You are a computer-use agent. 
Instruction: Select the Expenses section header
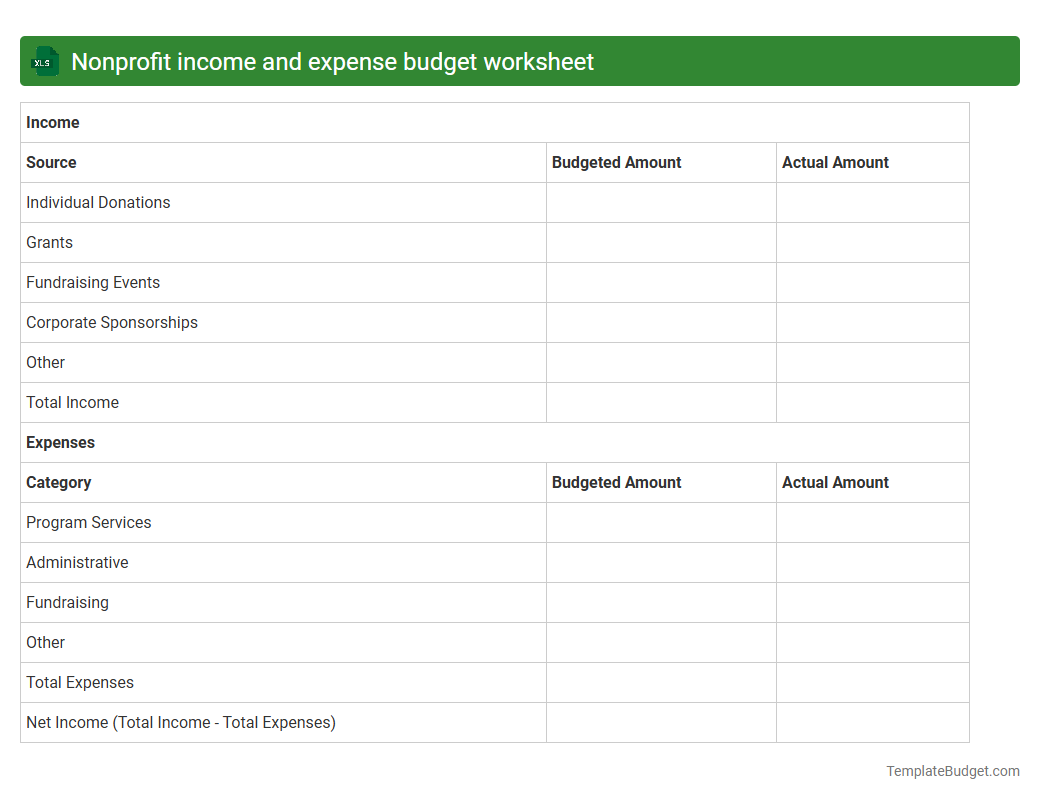coord(60,442)
